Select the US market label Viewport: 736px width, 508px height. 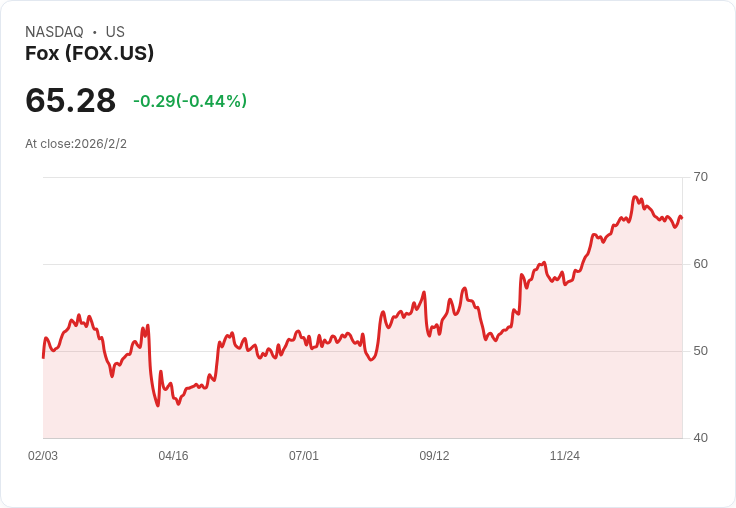115,32
